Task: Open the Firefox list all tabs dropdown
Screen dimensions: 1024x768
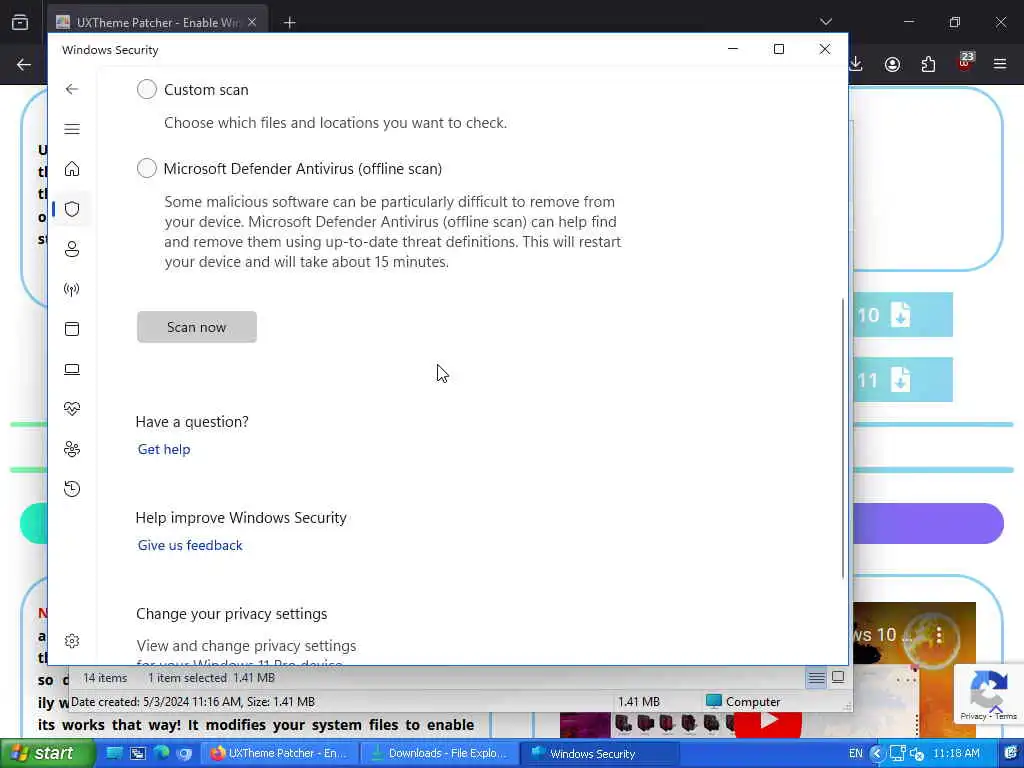Action: 825,22
